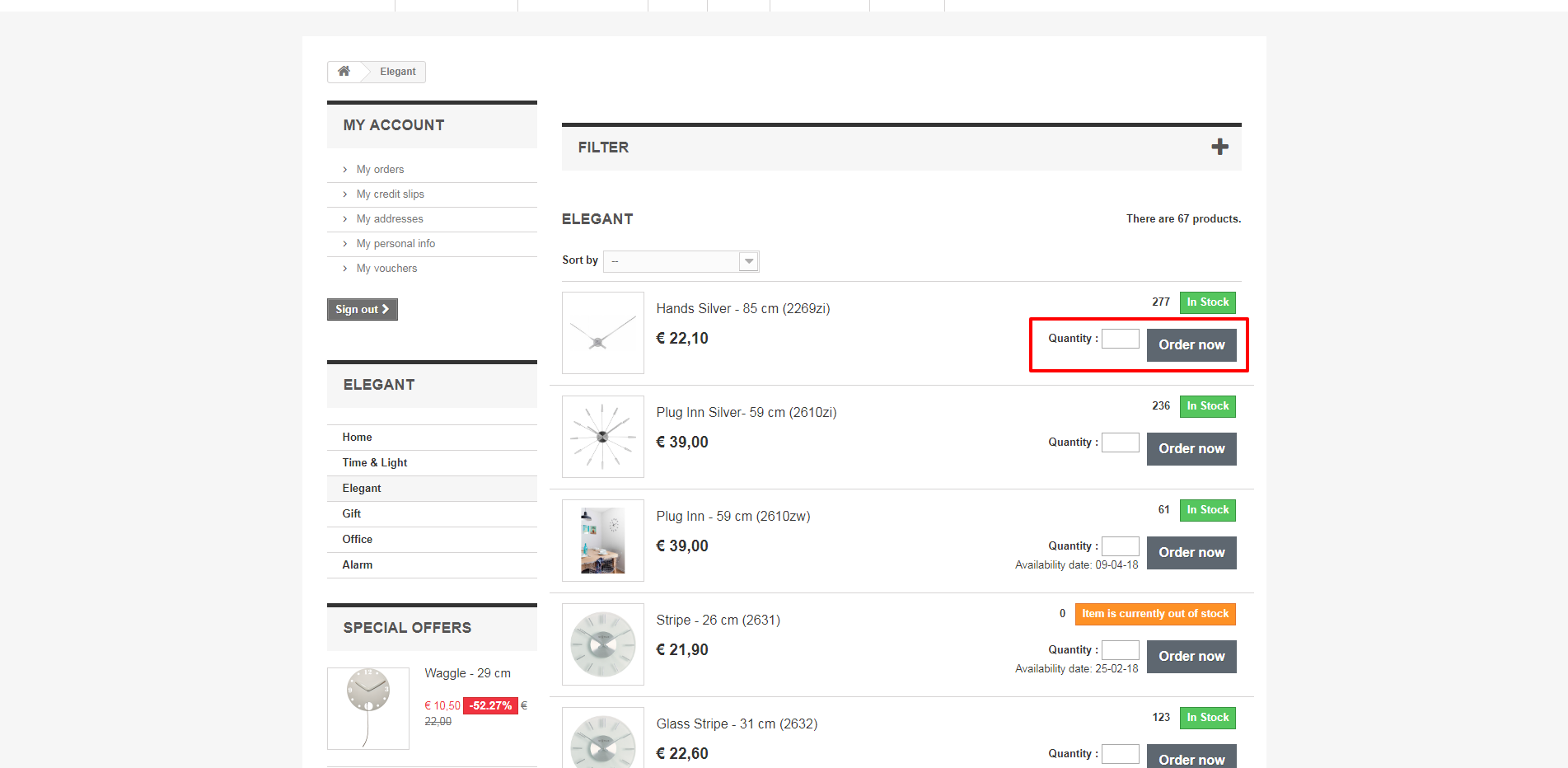View My vouchers page

[x=386, y=269]
